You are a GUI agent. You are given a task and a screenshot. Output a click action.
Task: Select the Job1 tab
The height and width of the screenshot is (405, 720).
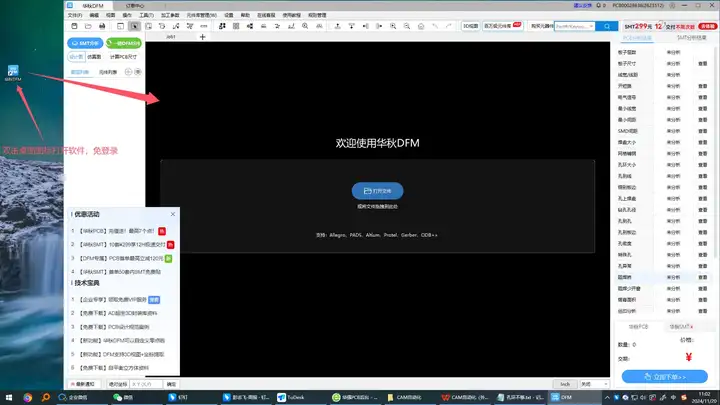pos(170,37)
